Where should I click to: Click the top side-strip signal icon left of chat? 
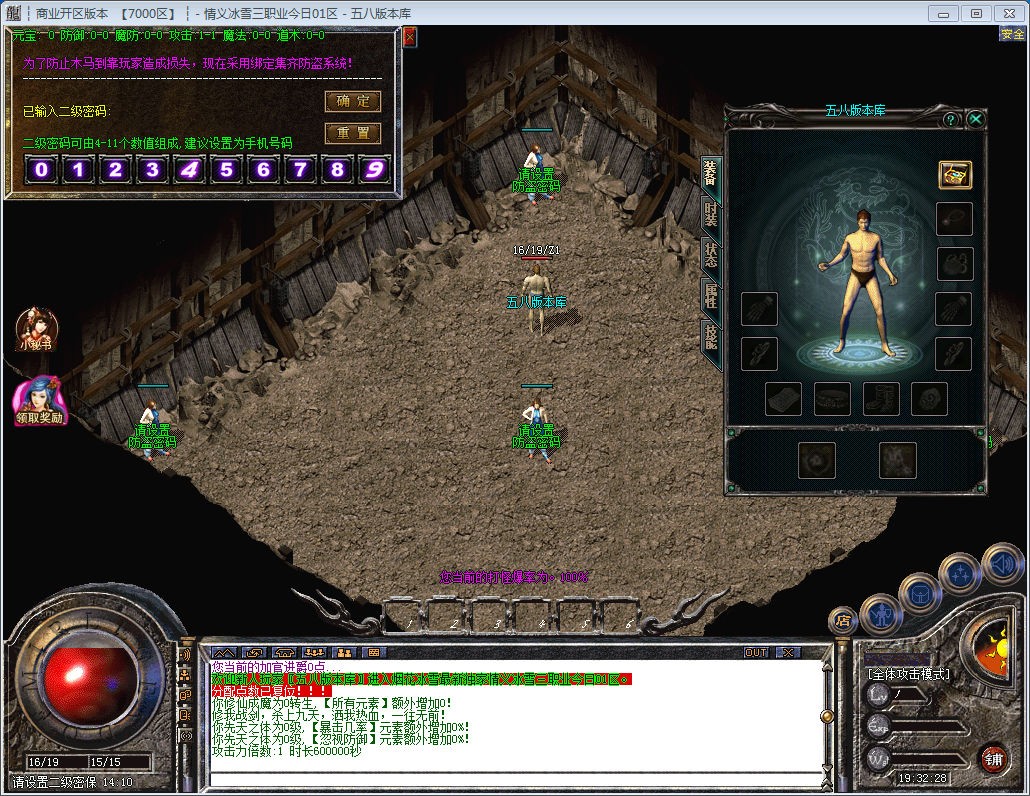(x=186, y=655)
